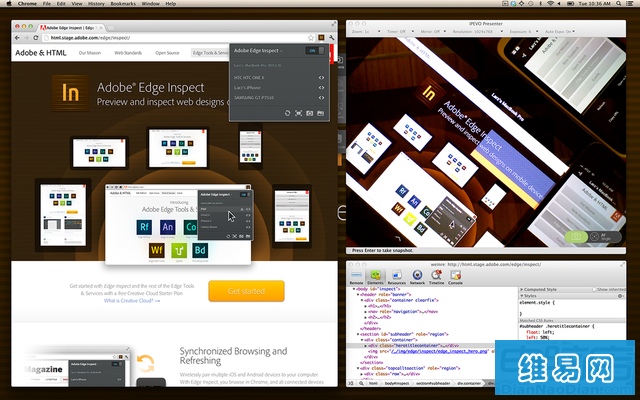The width and height of the screenshot is (640, 400).
Task: Open the screenshots folder icon in Edge Inspect popup
Action: point(320,113)
